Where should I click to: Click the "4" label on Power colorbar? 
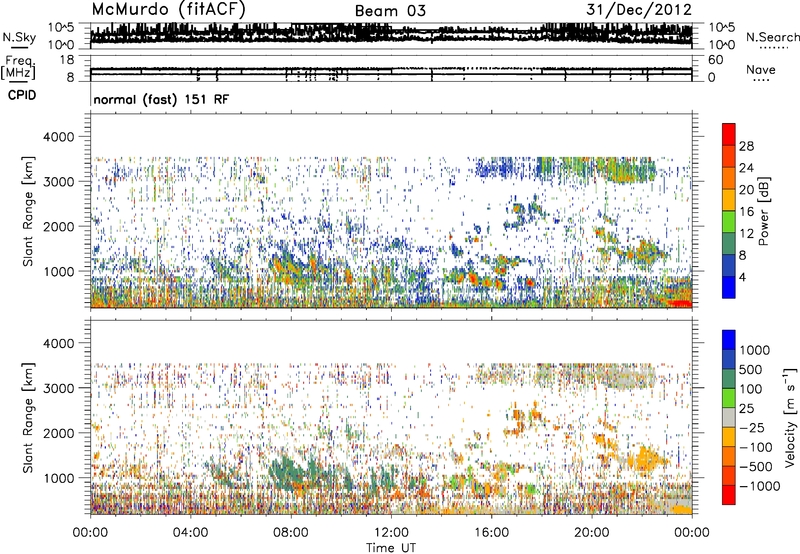coord(742,277)
